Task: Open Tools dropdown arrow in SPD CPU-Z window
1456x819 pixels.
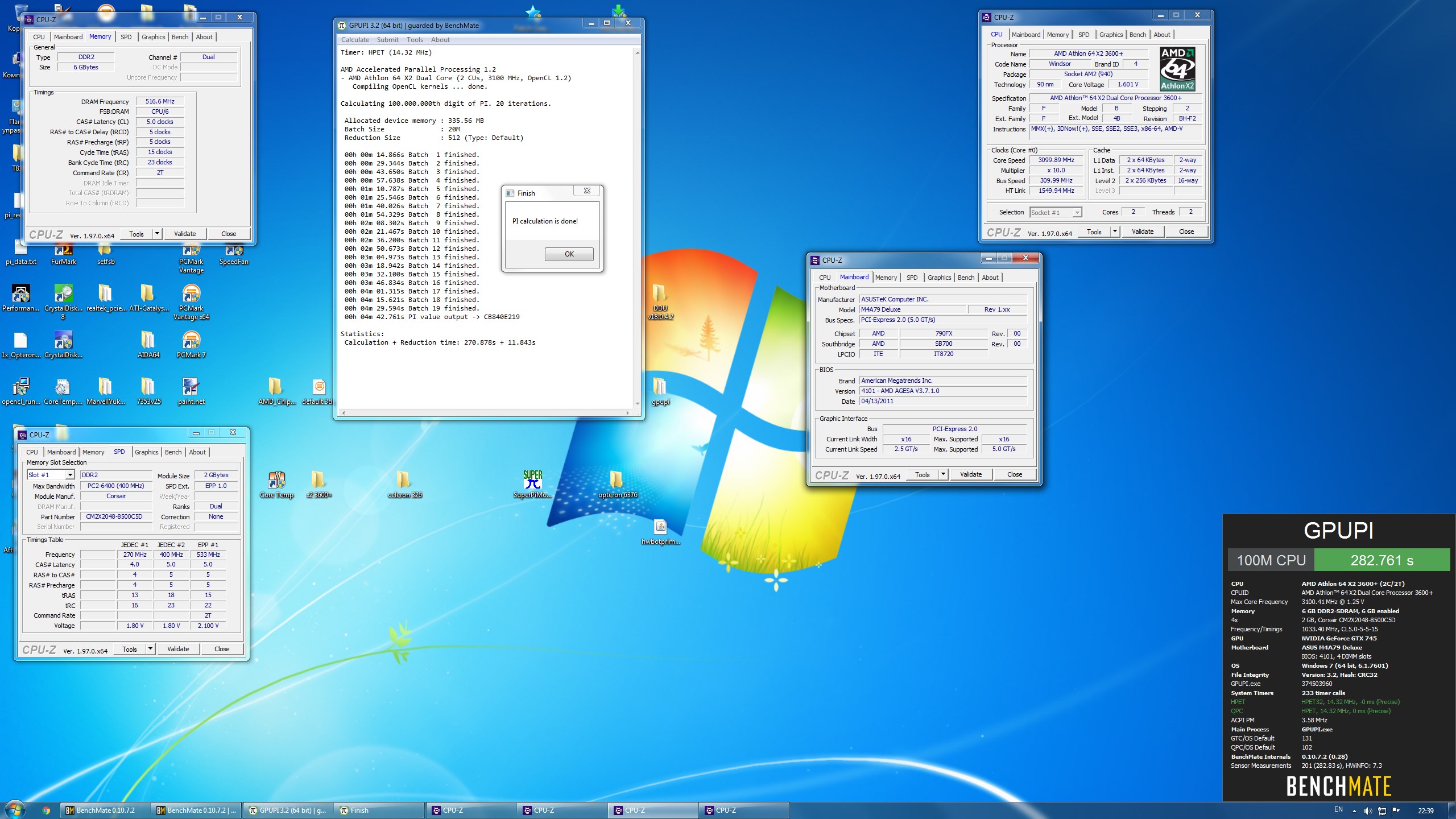Action: click(150, 649)
